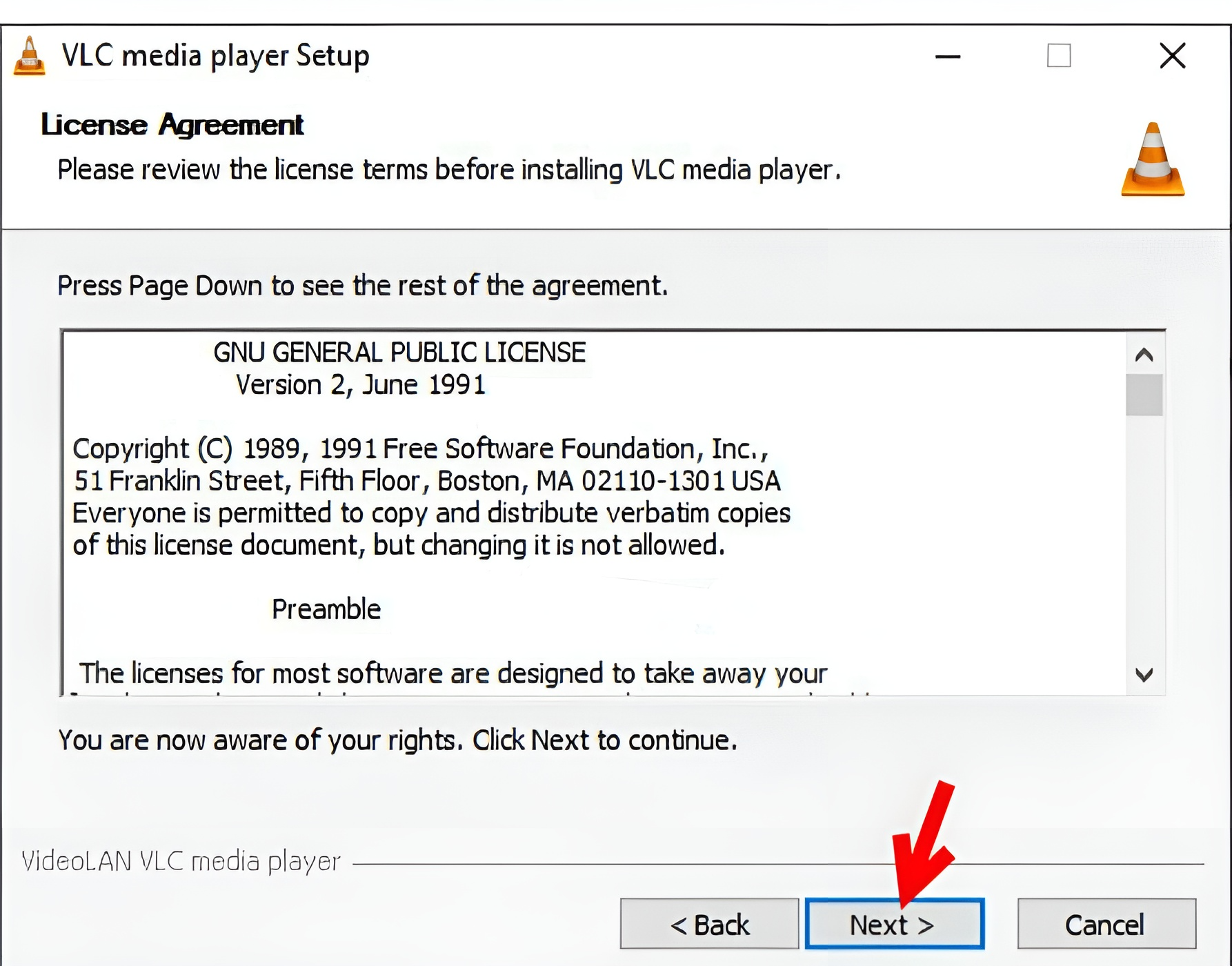
Task: Click the empty scrollbar track below the thumb
Action: click(1144, 535)
